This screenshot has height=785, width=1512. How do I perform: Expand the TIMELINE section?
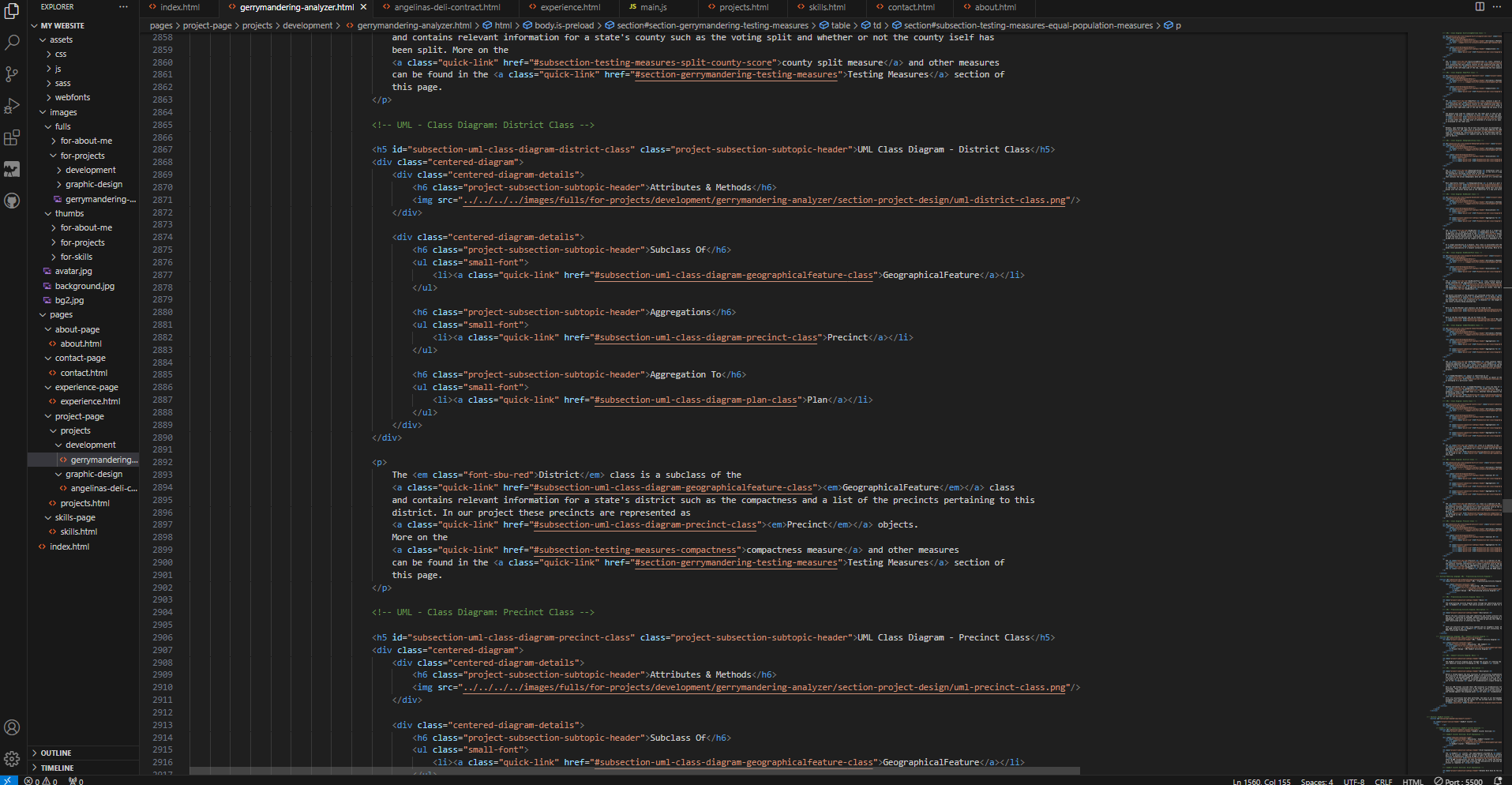click(57, 768)
